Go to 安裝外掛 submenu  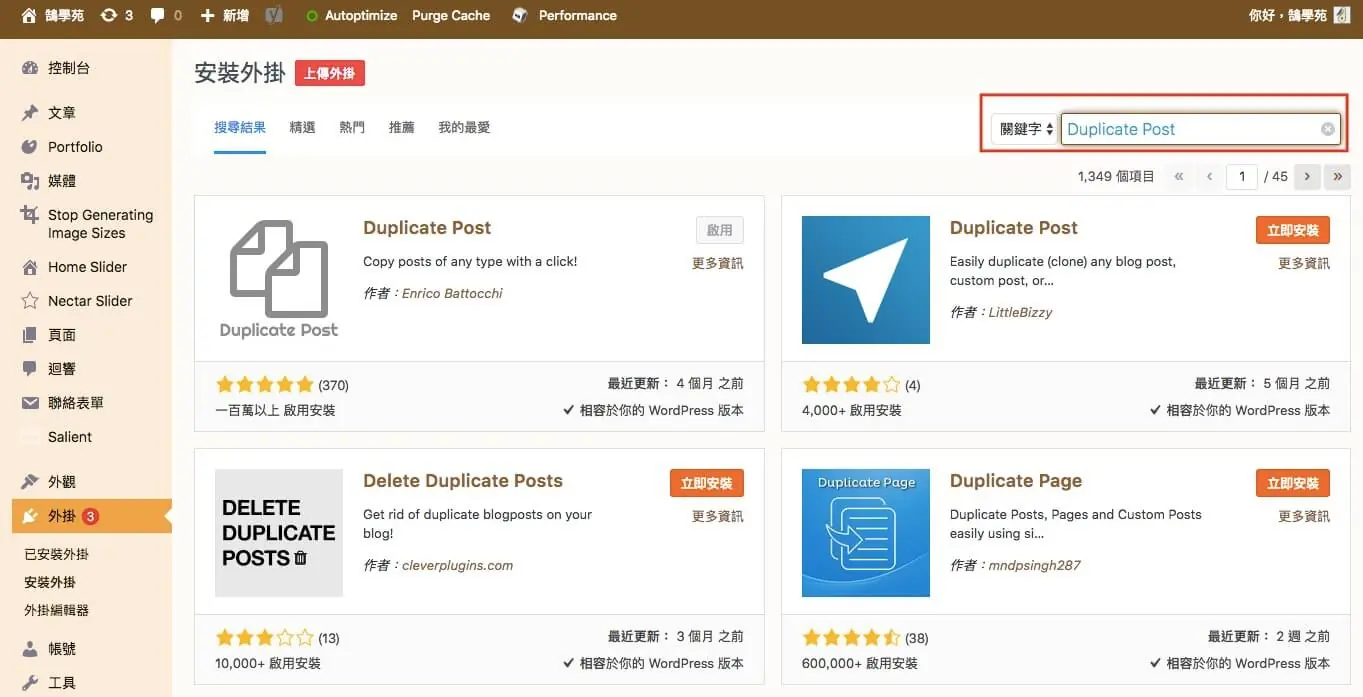(50, 582)
